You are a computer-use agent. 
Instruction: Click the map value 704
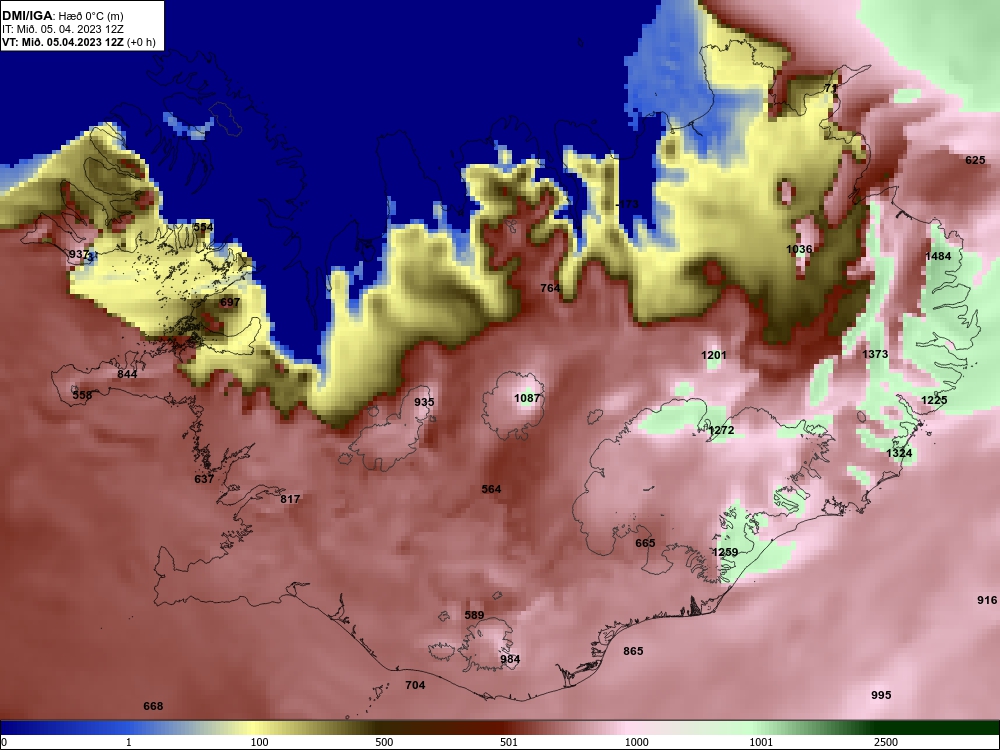tap(415, 686)
